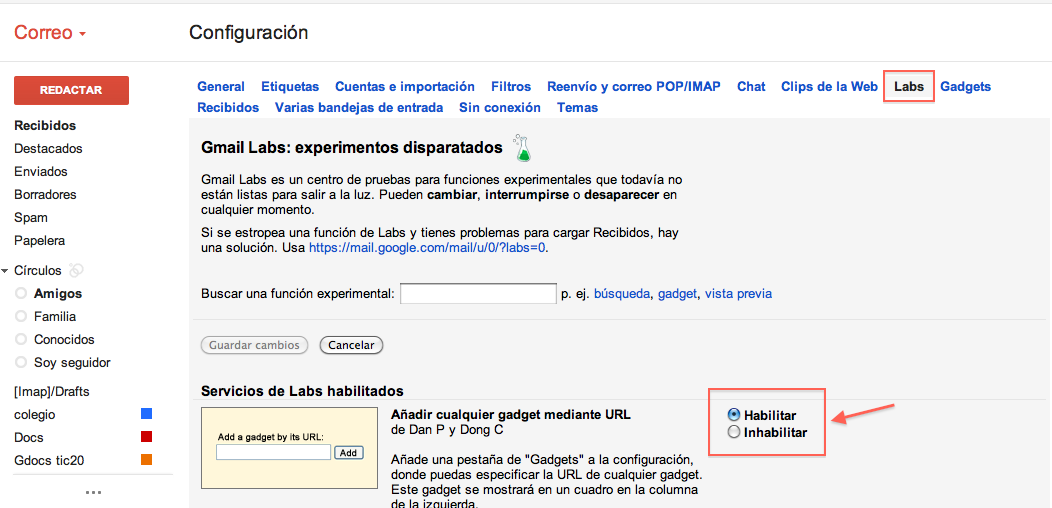1052x508 pixels.
Task: Go to Reenvío y correo POP/IMAP tab
Action: (634, 87)
